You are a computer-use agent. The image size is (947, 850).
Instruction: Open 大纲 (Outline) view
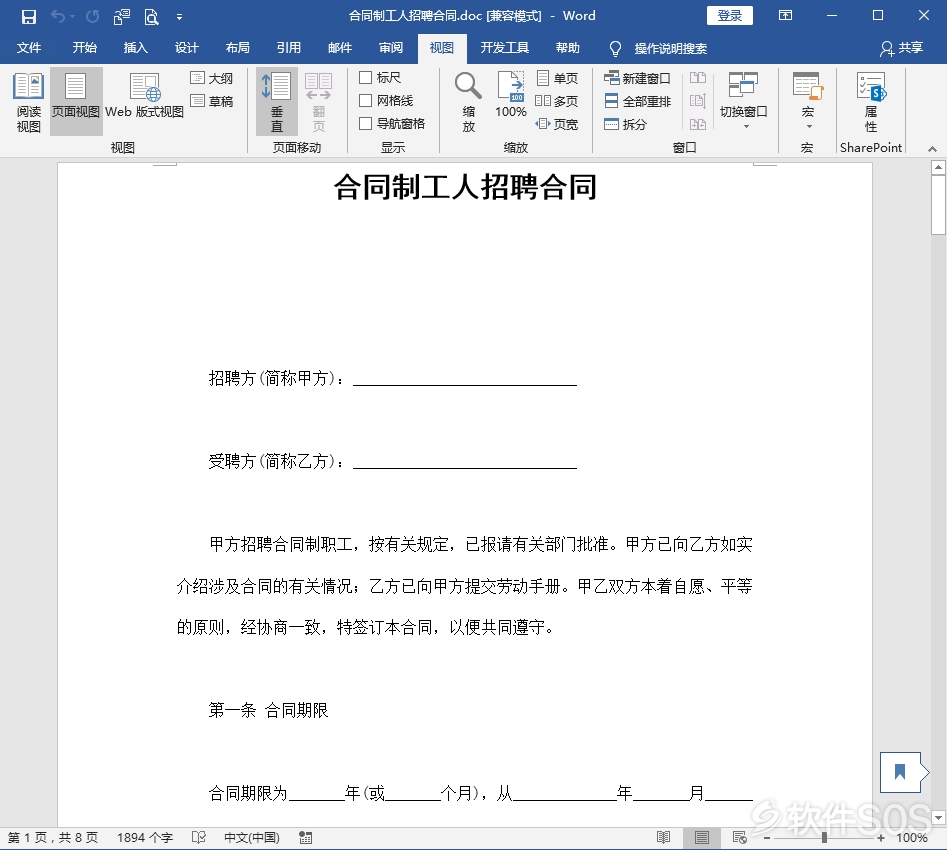(x=212, y=78)
